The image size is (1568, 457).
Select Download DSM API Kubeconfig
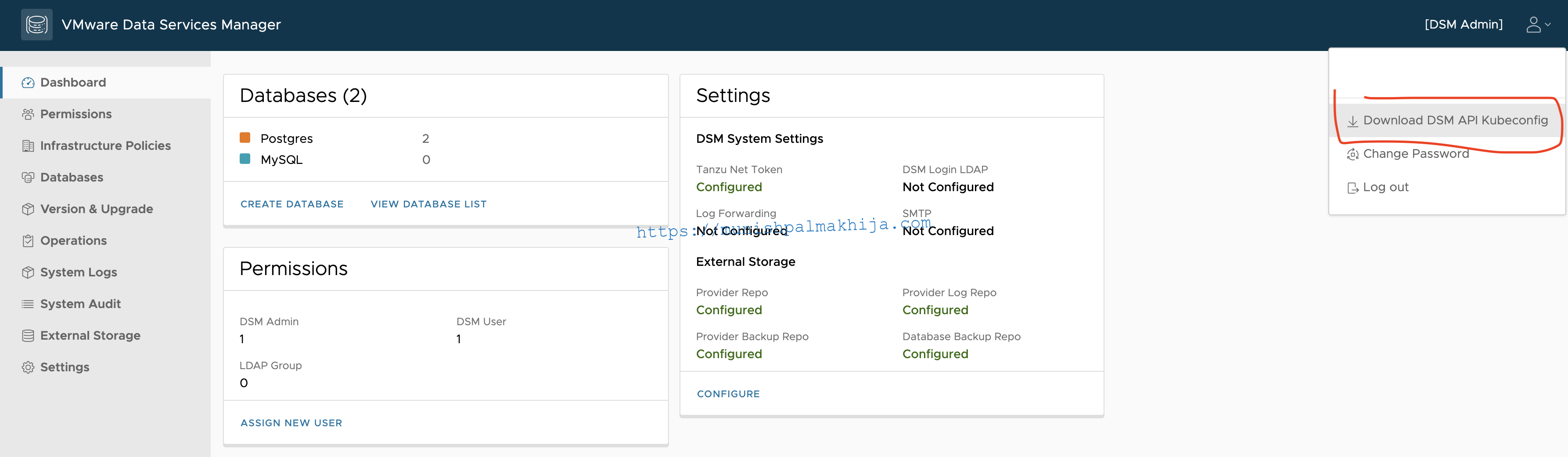(1447, 121)
